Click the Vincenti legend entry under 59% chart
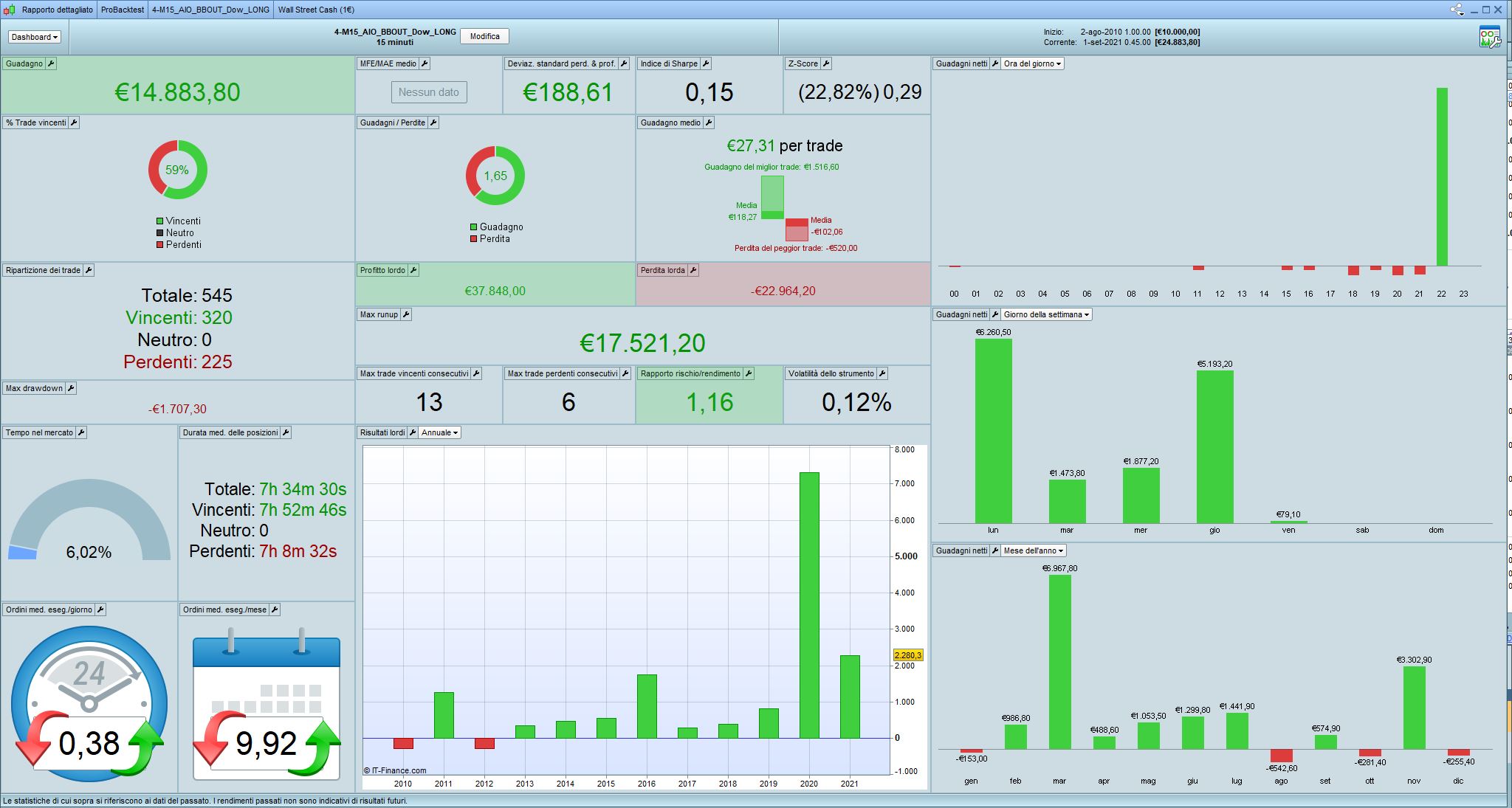 (178, 221)
